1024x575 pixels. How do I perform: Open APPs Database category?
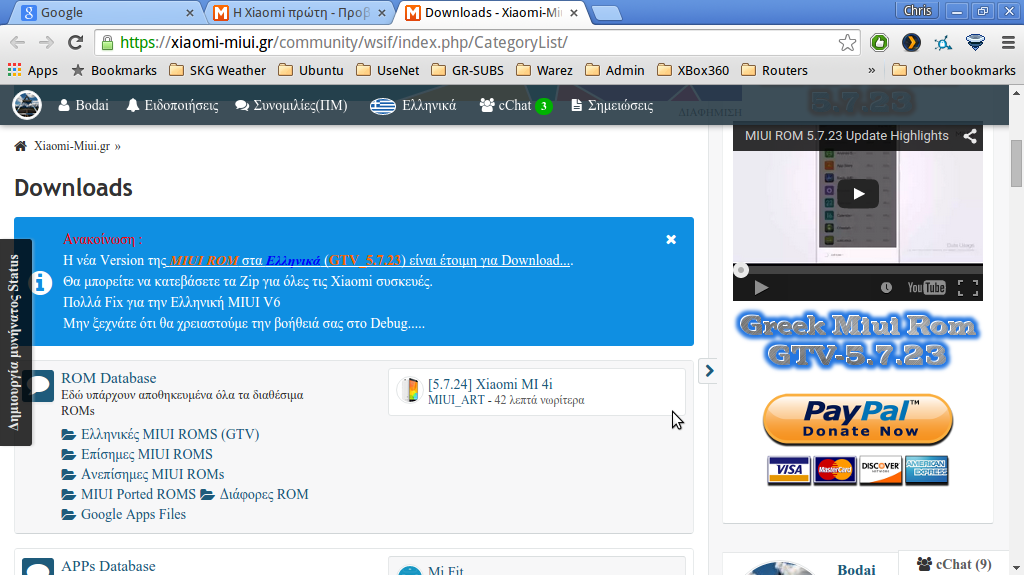click(108, 567)
